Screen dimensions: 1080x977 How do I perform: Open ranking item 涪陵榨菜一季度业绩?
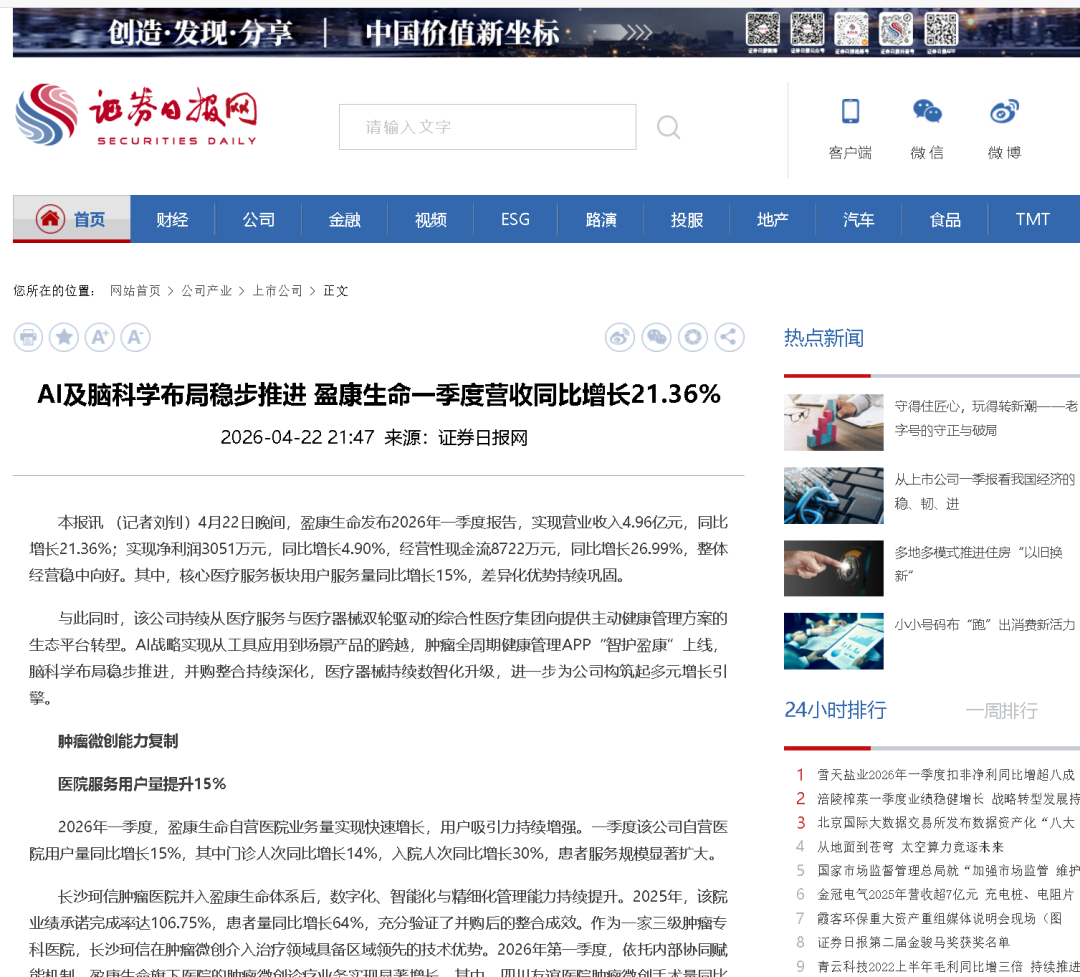click(x=948, y=799)
